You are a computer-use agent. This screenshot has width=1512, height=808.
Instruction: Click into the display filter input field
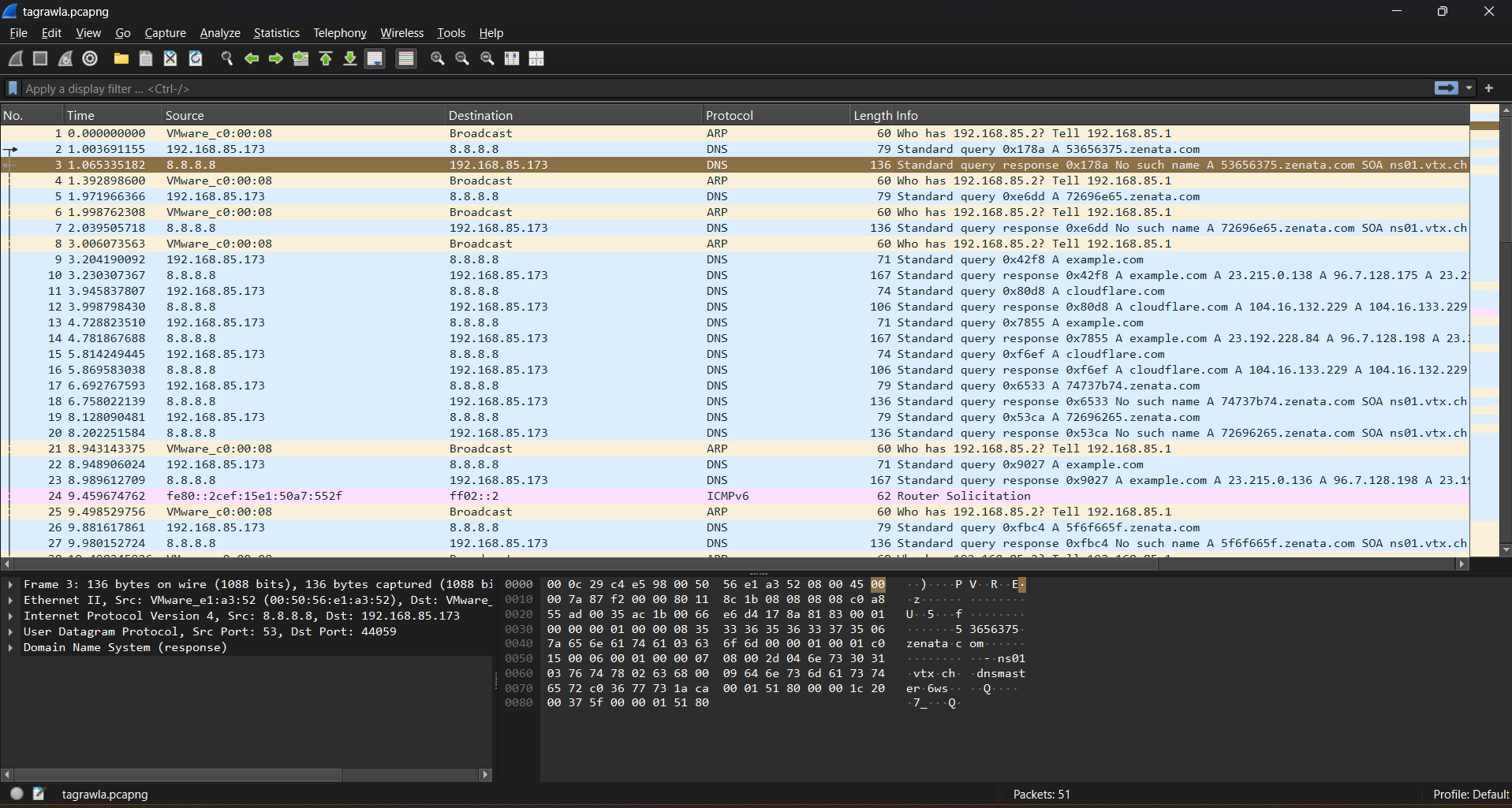tap(710, 88)
